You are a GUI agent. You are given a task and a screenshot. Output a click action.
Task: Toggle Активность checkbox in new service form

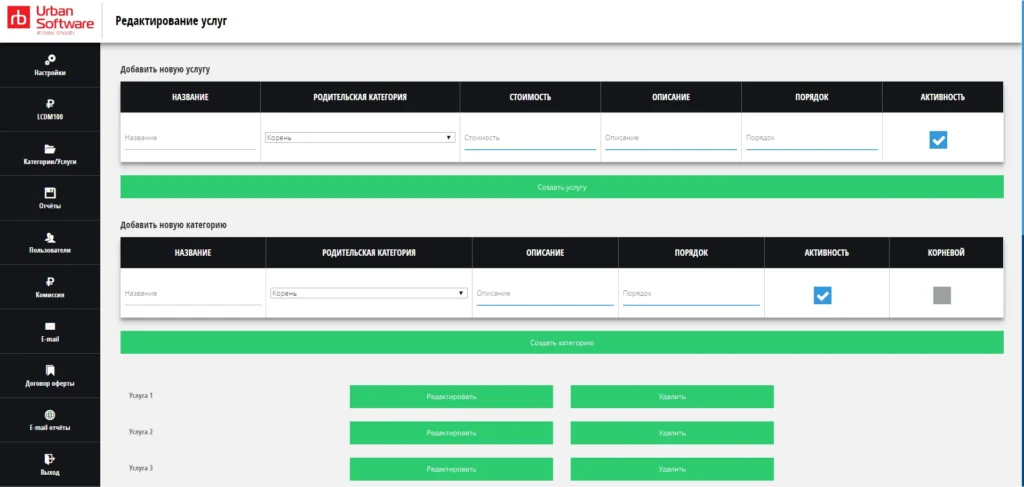(x=938, y=140)
